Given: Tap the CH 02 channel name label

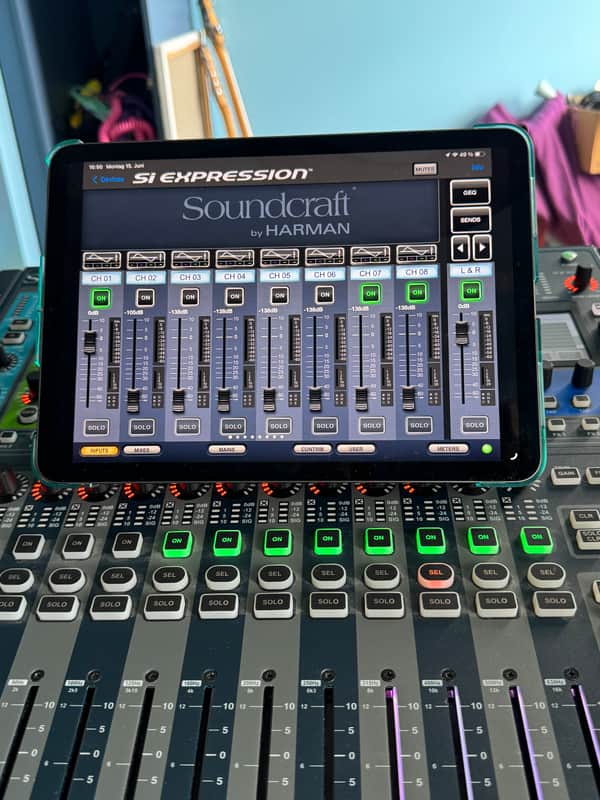Looking at the screenshot, I should [146, 278].
